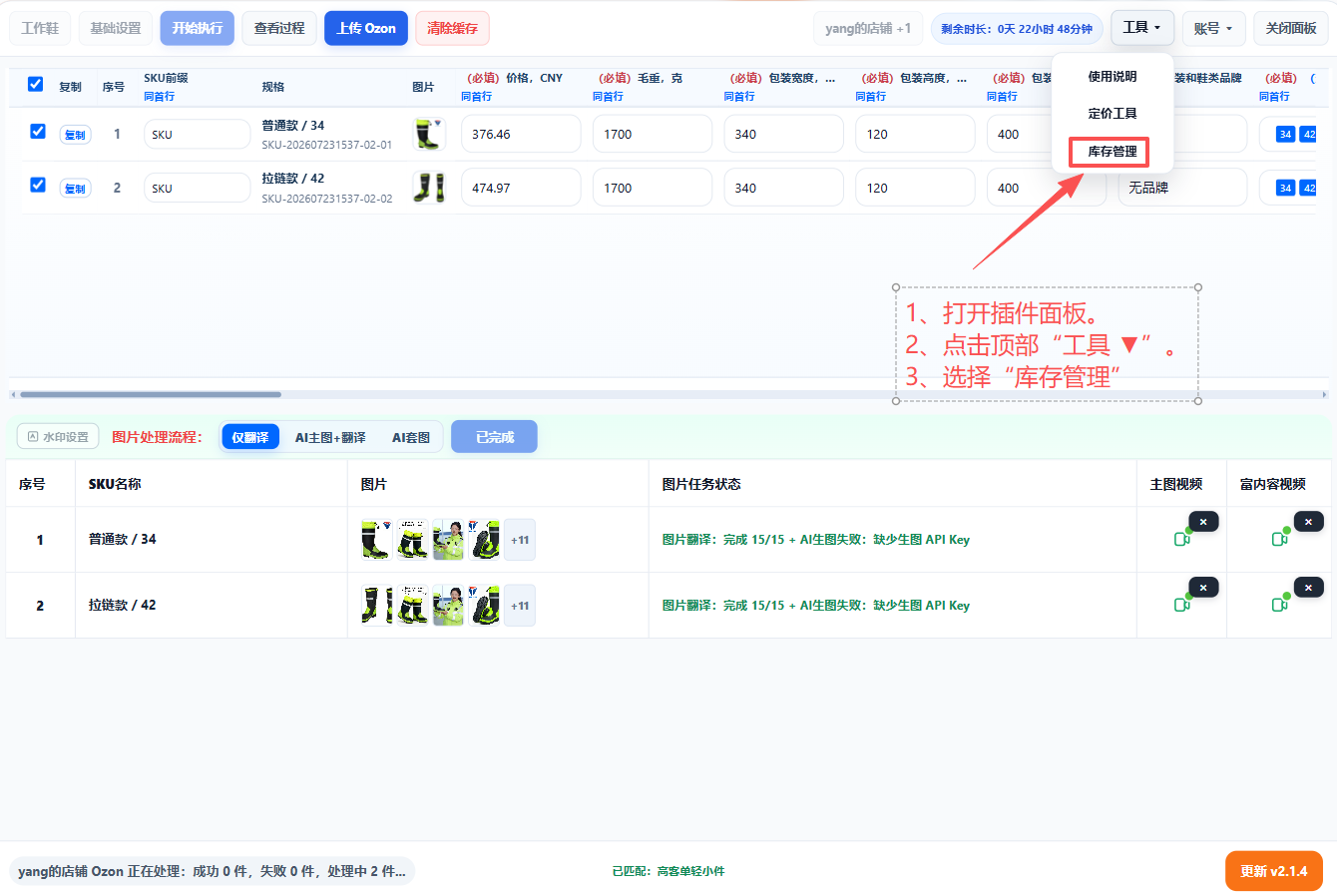
Task: Open yang的店铺 +1 store selector
Action: 868,28
